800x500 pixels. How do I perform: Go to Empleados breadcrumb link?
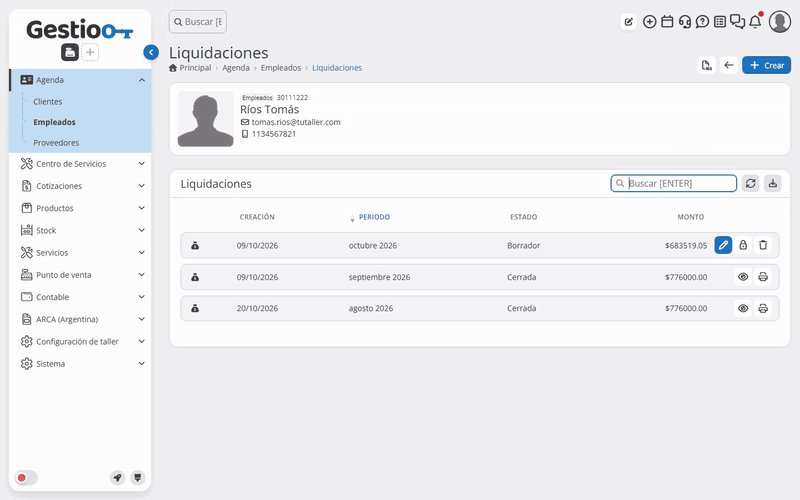[x=281, y=68]
